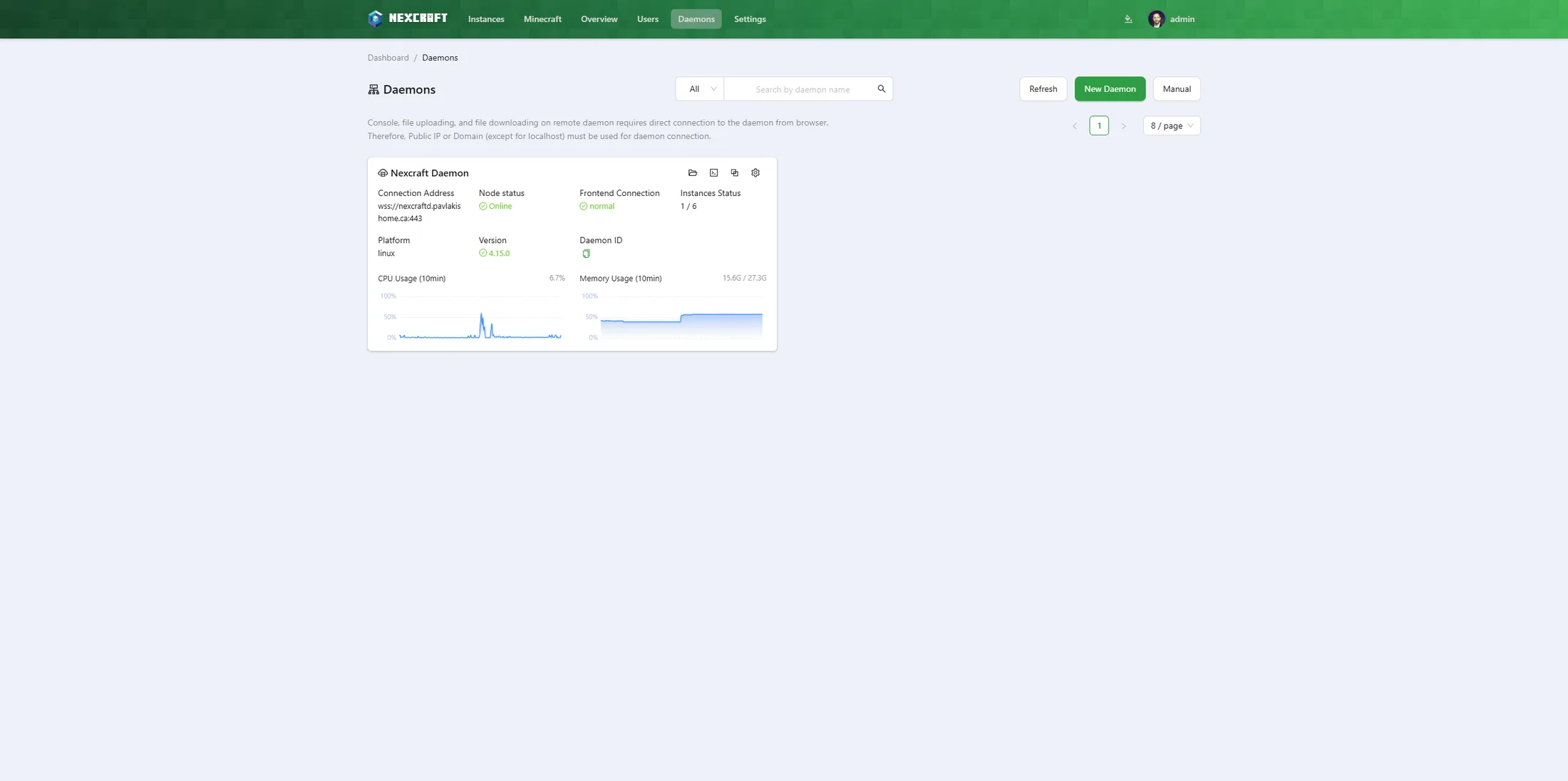Click the Online status check icon
This screenshot has height=781, width=1568.
point(483,207)
